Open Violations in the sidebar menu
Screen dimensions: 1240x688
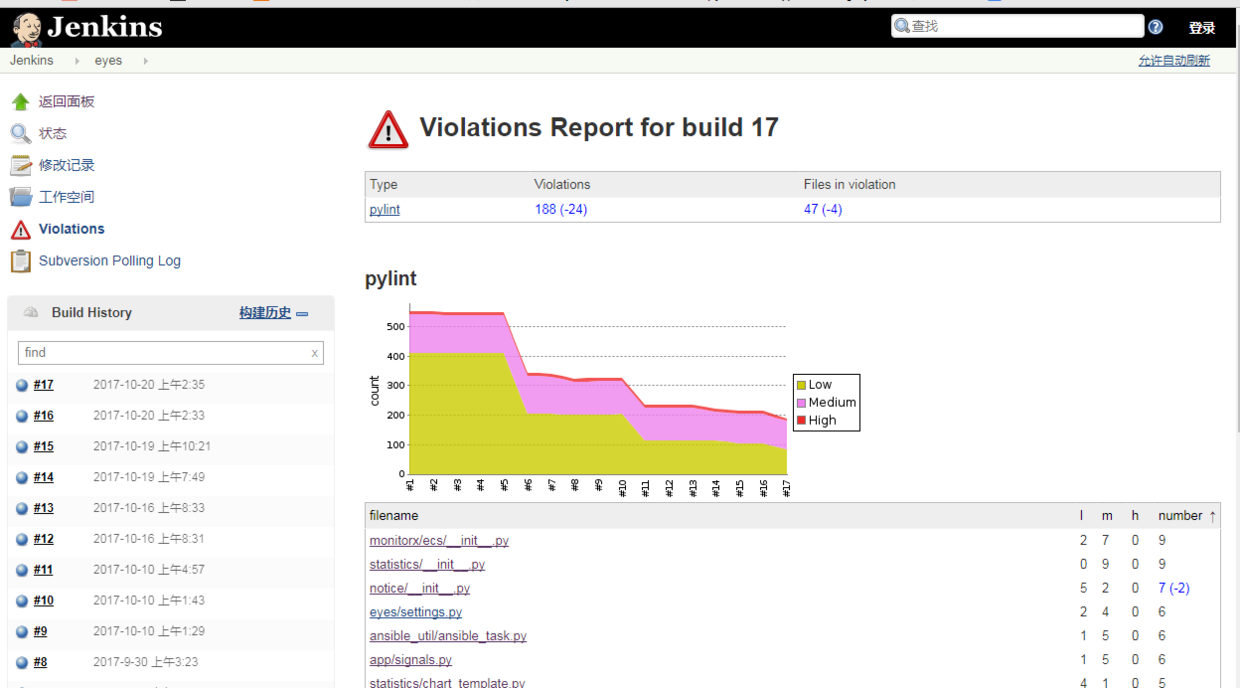click(71, 229)
